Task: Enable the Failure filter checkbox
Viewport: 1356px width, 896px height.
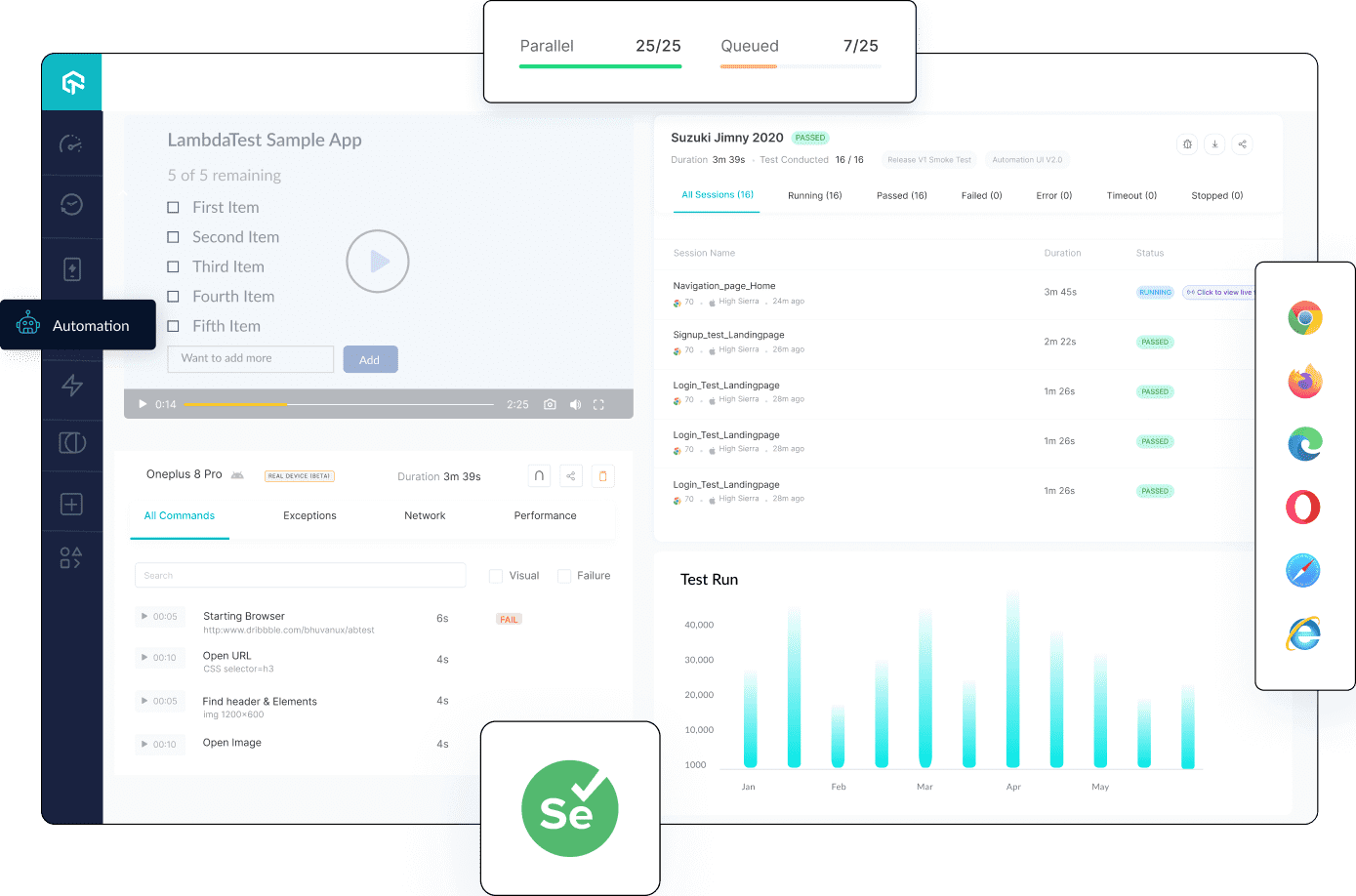Action: click(x=564, y=576)
